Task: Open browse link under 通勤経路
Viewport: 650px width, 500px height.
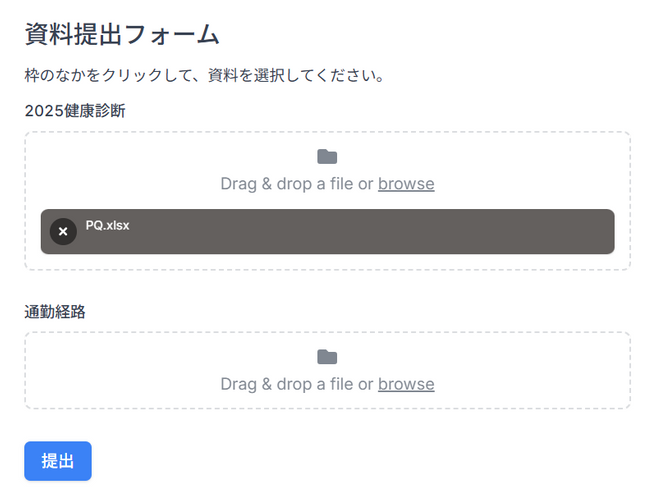Action: [x=406, y=384]
